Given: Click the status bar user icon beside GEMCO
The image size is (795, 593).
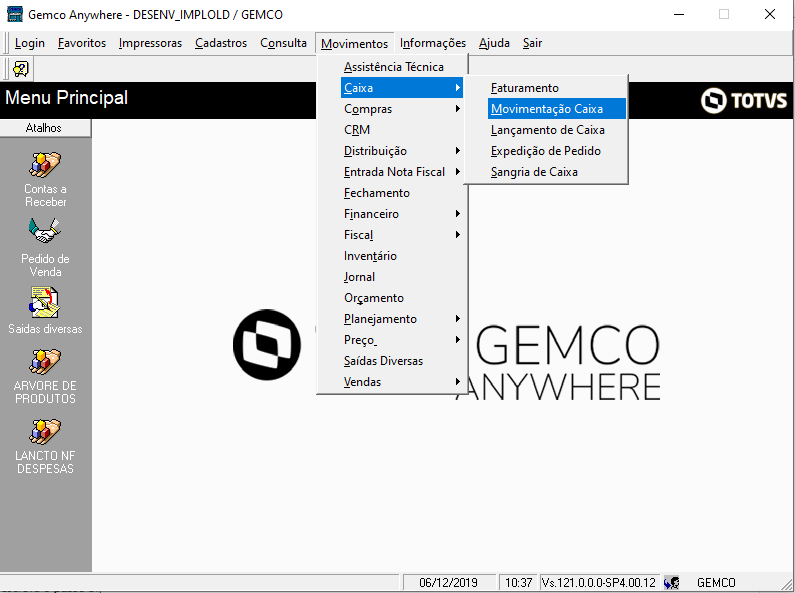Looking at the screenshot, I should [671, 582].
